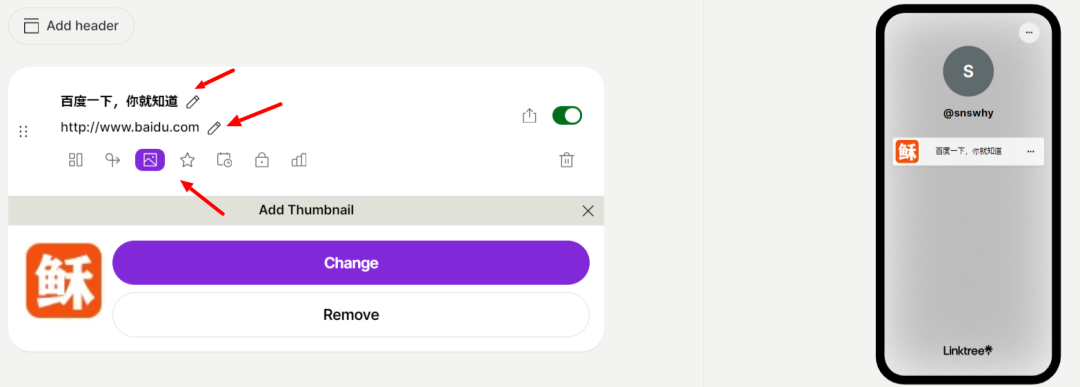Open the link layout icon
The image size is (1080, 387).
point(76,160)
